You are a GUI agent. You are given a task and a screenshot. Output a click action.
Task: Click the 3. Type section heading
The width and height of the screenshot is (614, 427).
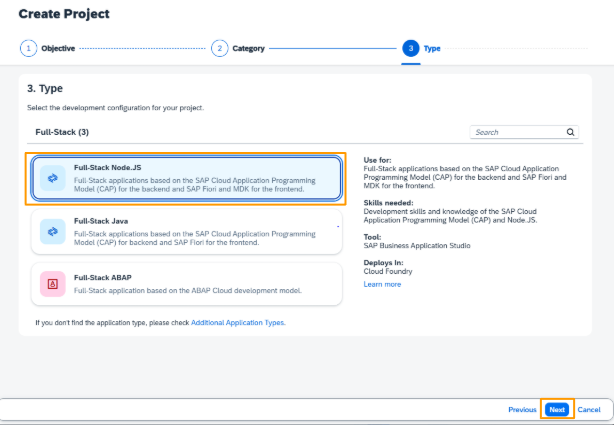click(45, 89)
